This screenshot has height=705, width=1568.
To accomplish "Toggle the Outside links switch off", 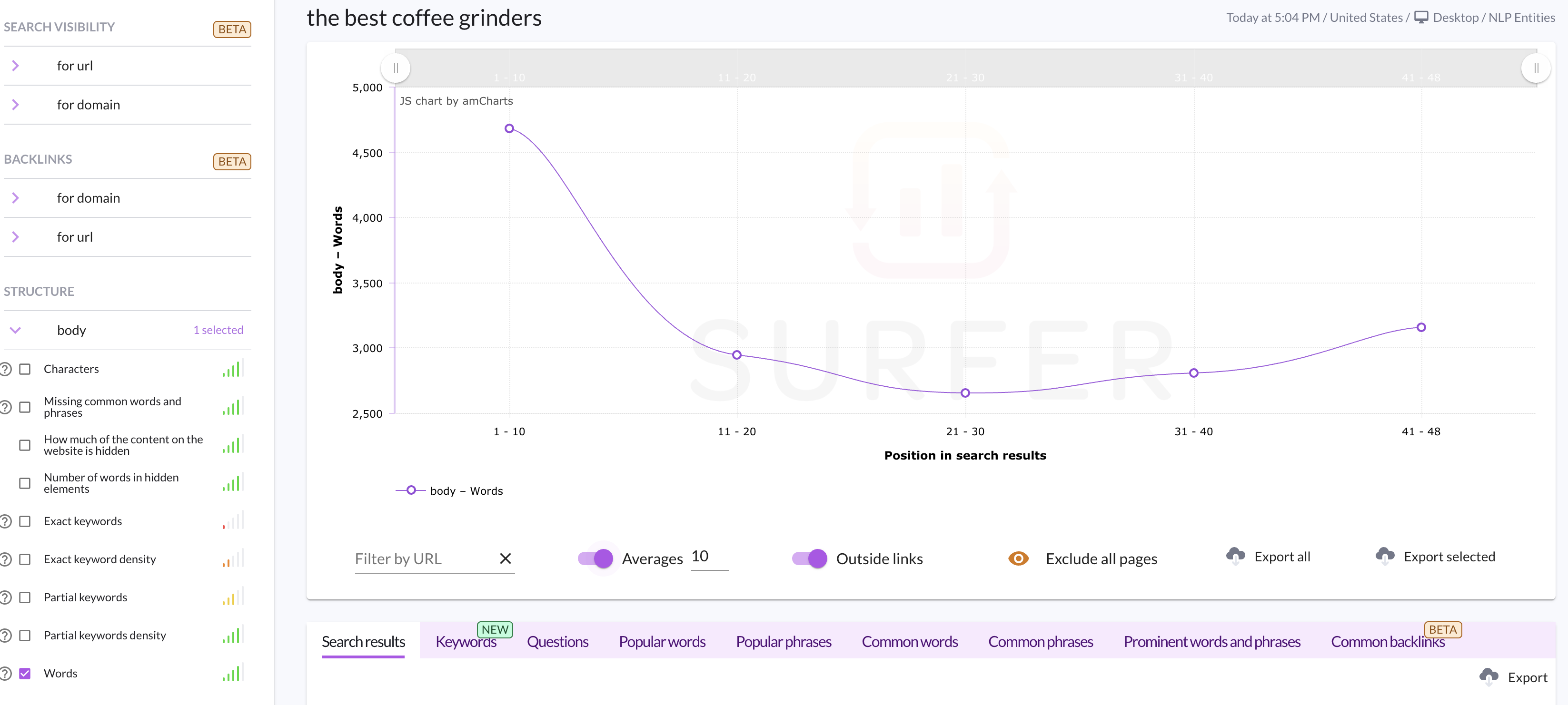I will 810,557.
